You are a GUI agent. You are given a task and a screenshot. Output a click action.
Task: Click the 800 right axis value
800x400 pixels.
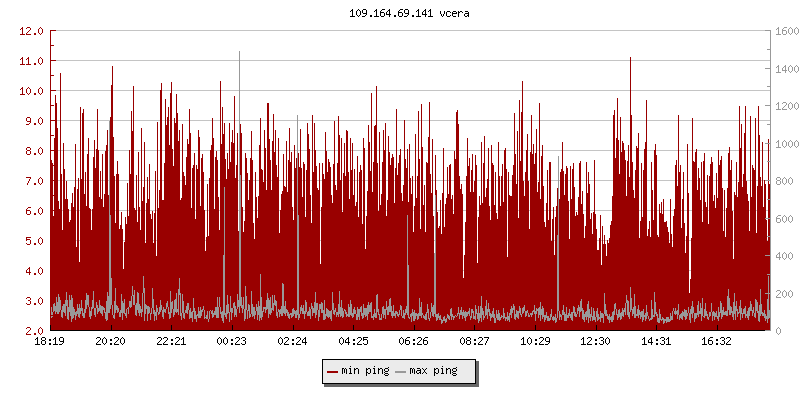click(x=783, y=181)
